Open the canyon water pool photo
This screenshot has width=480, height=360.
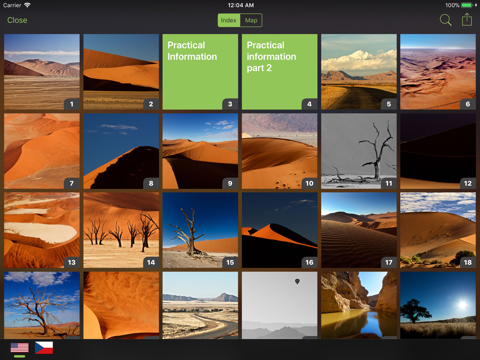point(359,305)
